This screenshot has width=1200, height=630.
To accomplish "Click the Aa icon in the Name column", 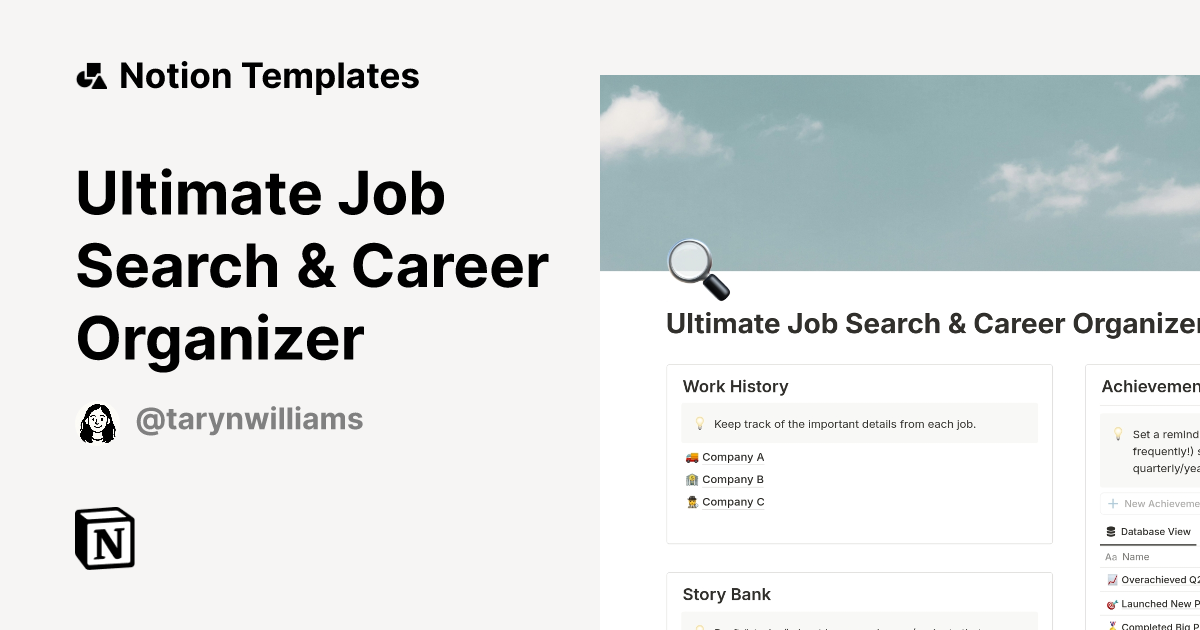I will (1110, 557).
